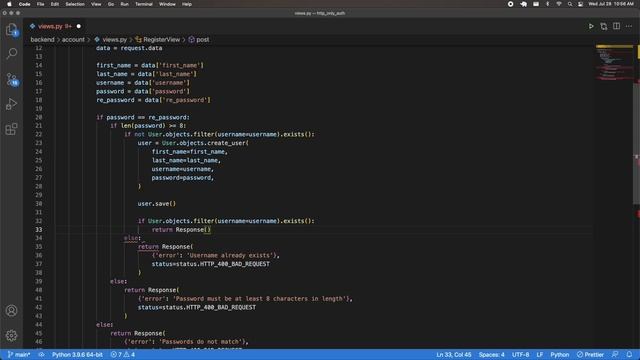Split the editor to the right

[x=616, y=26]
